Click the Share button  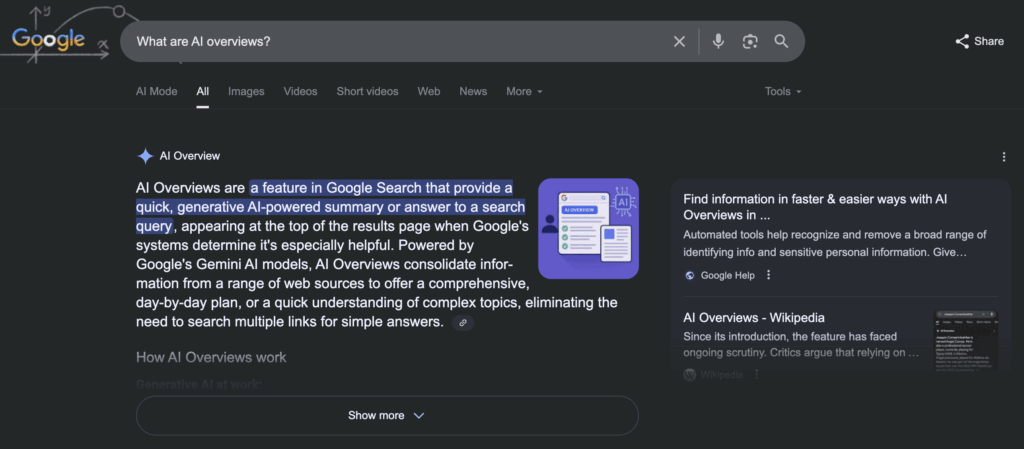pos(979,42)
